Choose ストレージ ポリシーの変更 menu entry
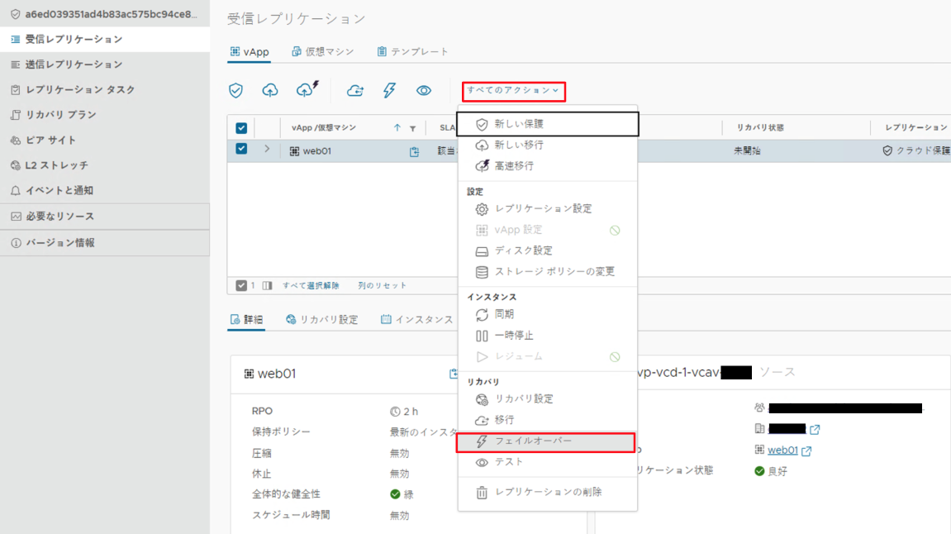This screenshot has width=951, height=534. pyautogui.click(x=547, y=272)
